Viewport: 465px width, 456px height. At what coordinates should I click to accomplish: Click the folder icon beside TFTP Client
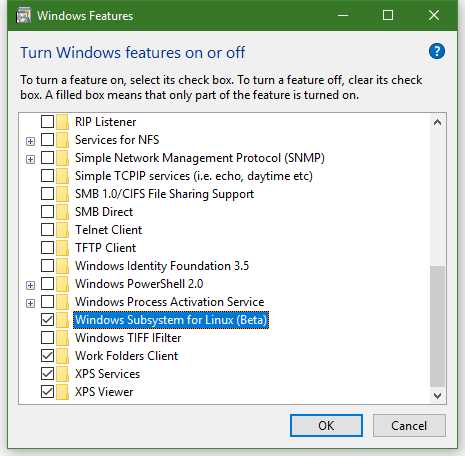[x=62, y=248]
